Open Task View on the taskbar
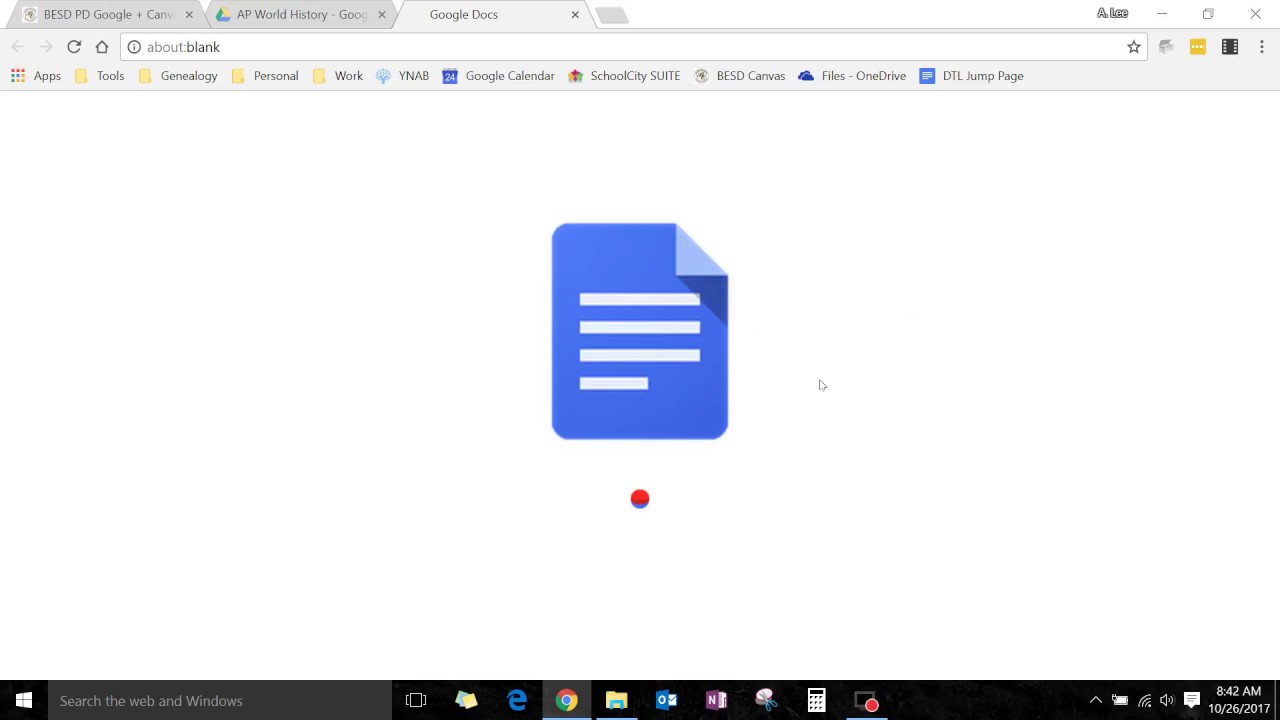1280x720 pixels. click(x=416, y=701)
